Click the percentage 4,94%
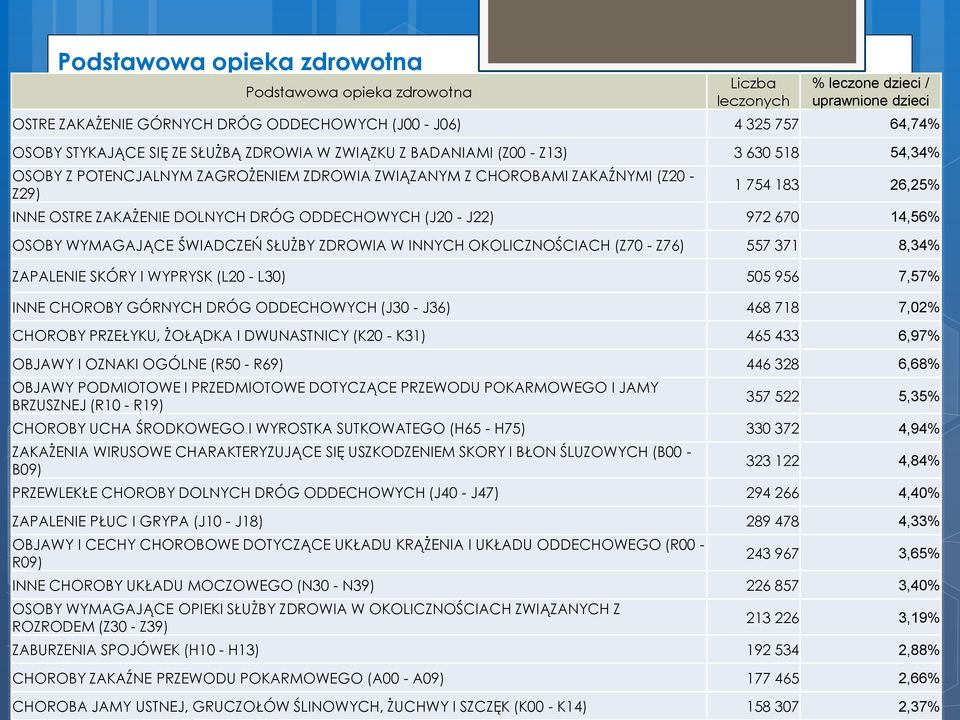 point(918,429)
